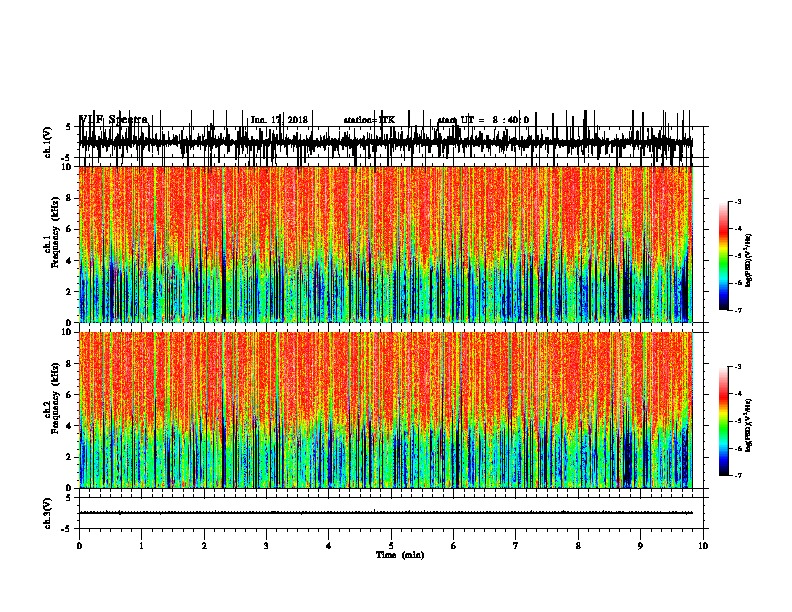Click the time axis tick label "10"

point(703,545)
